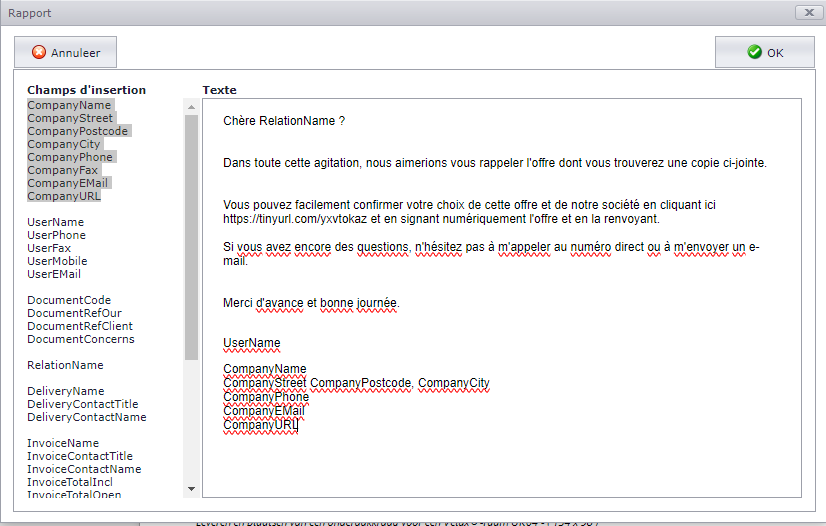Click the green checkmark icon on OK
This screenshot has height=526, width=826.
coord(754,52)
